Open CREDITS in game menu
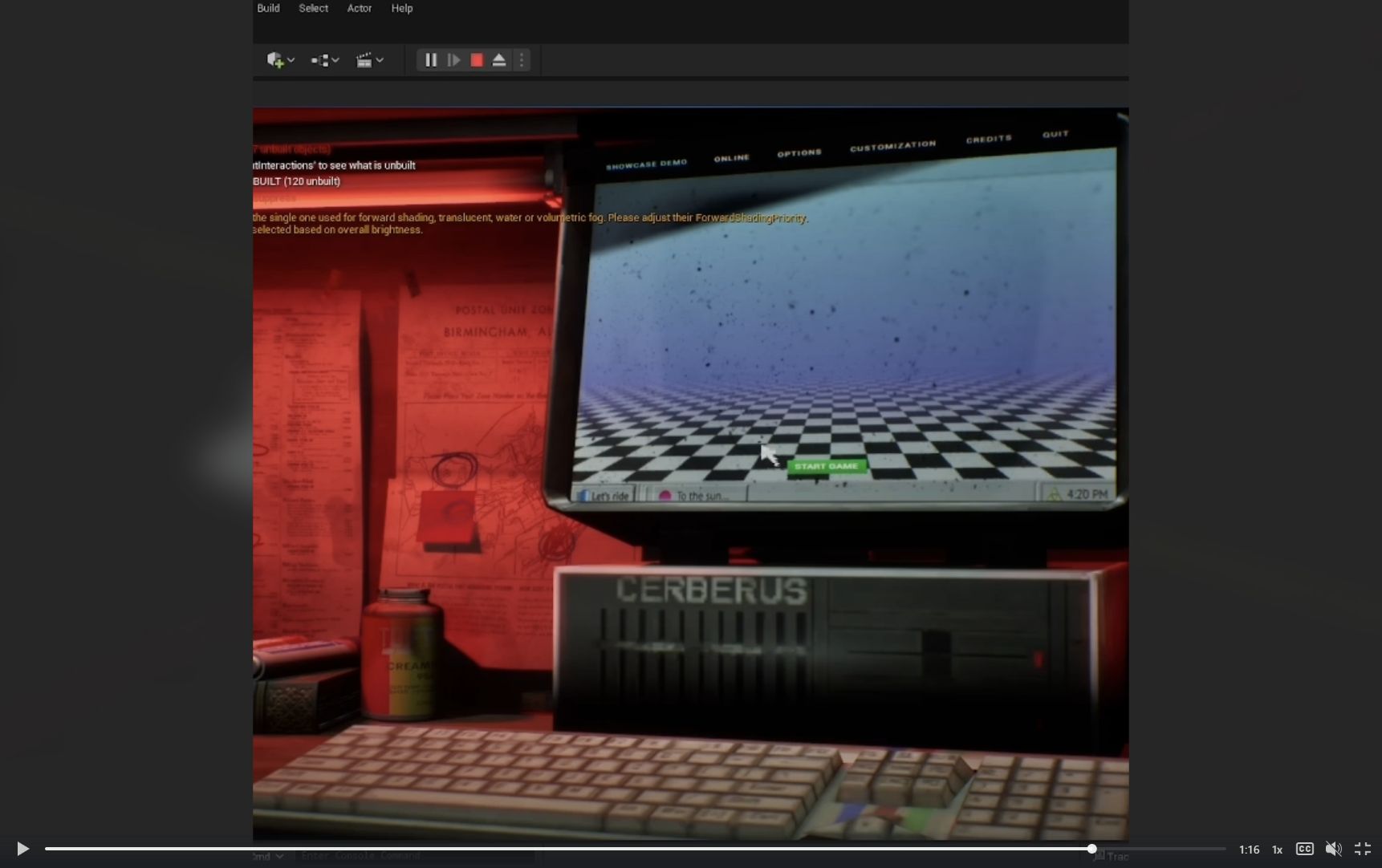 tap(989, 139)
